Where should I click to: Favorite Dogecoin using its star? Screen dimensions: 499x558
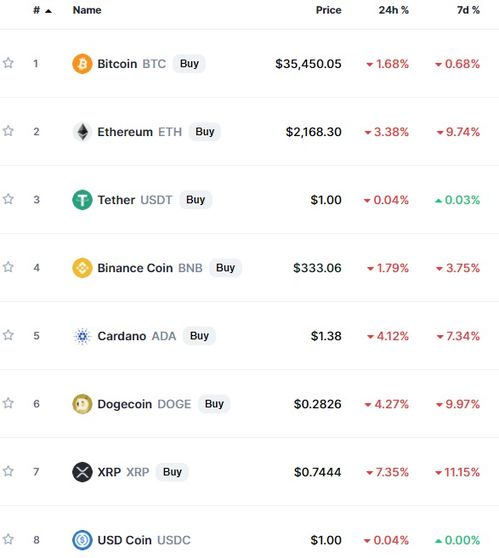point(8,403)
